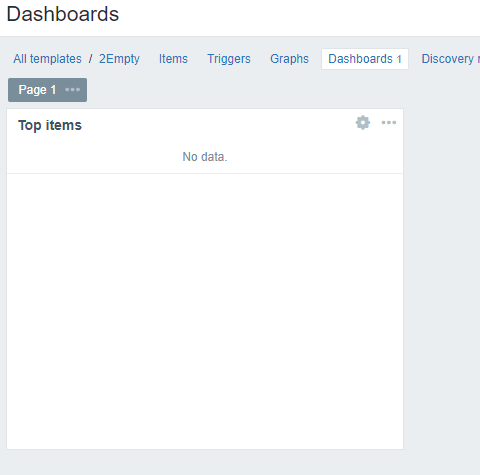
Task: Open the Page 1 tab ellipsis menu
Action: (72, 90)
